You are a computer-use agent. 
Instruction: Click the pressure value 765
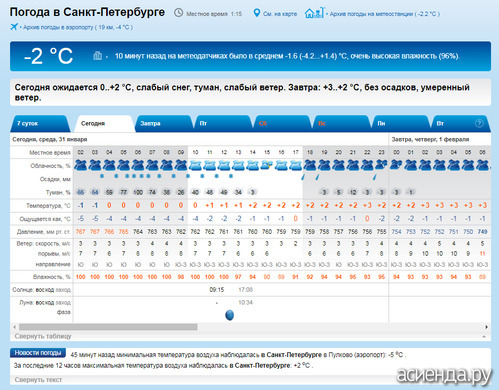[x=124, y=232]
